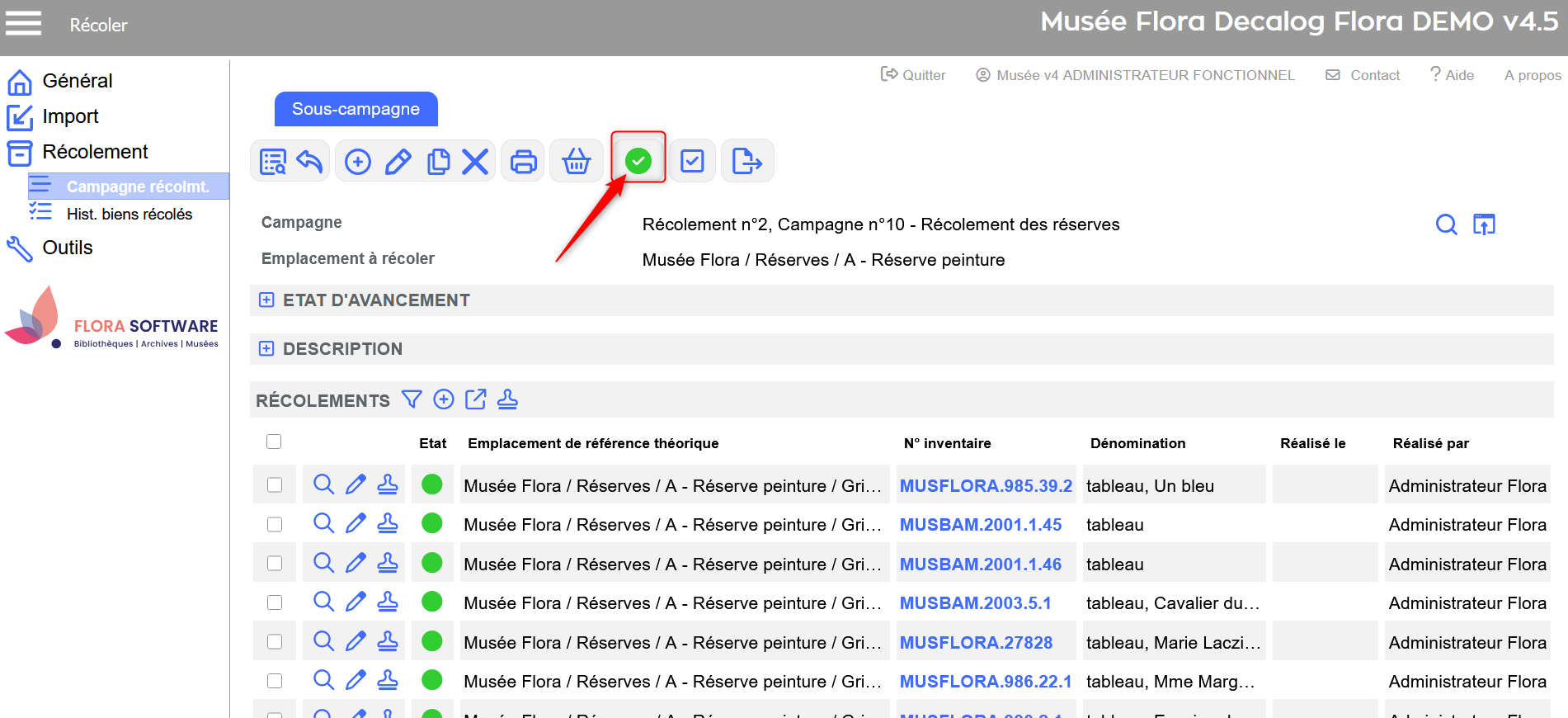Image resolution: width=1568 pixels, height=718 pixels.
Task: Expand the DESCRIPTION section
Action: click(x=266, y=349)
